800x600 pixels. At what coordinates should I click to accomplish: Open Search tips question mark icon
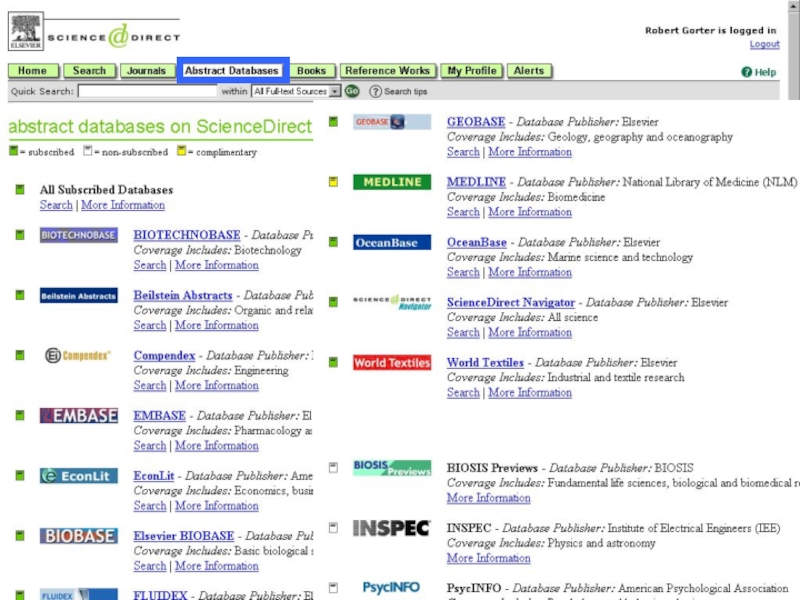coord(375,91)
